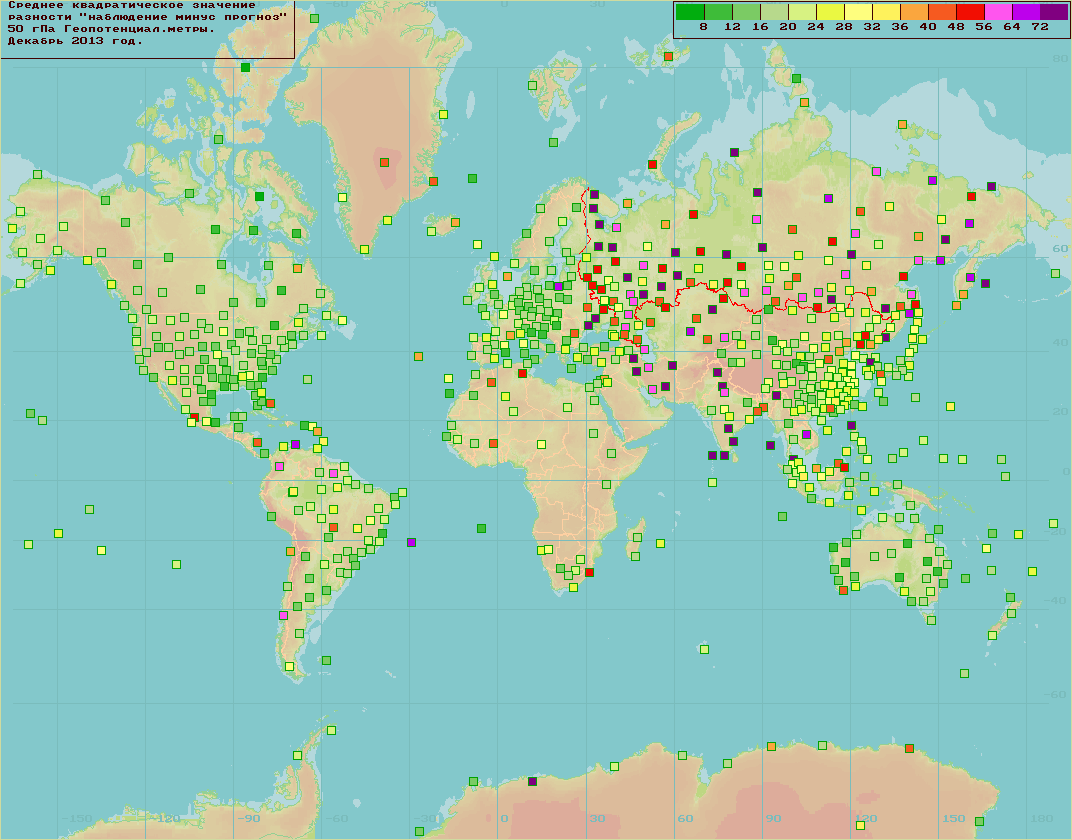Select green marker in sea between Greenland and Norway

(472, 178)
